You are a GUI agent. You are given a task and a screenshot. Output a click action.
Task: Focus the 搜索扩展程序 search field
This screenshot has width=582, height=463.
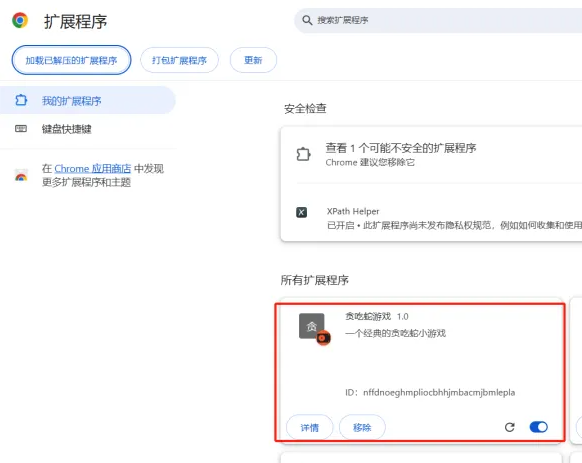[x=438, y=20]
